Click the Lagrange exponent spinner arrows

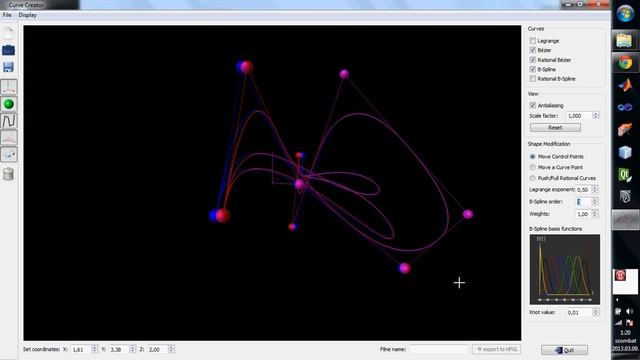595,189
